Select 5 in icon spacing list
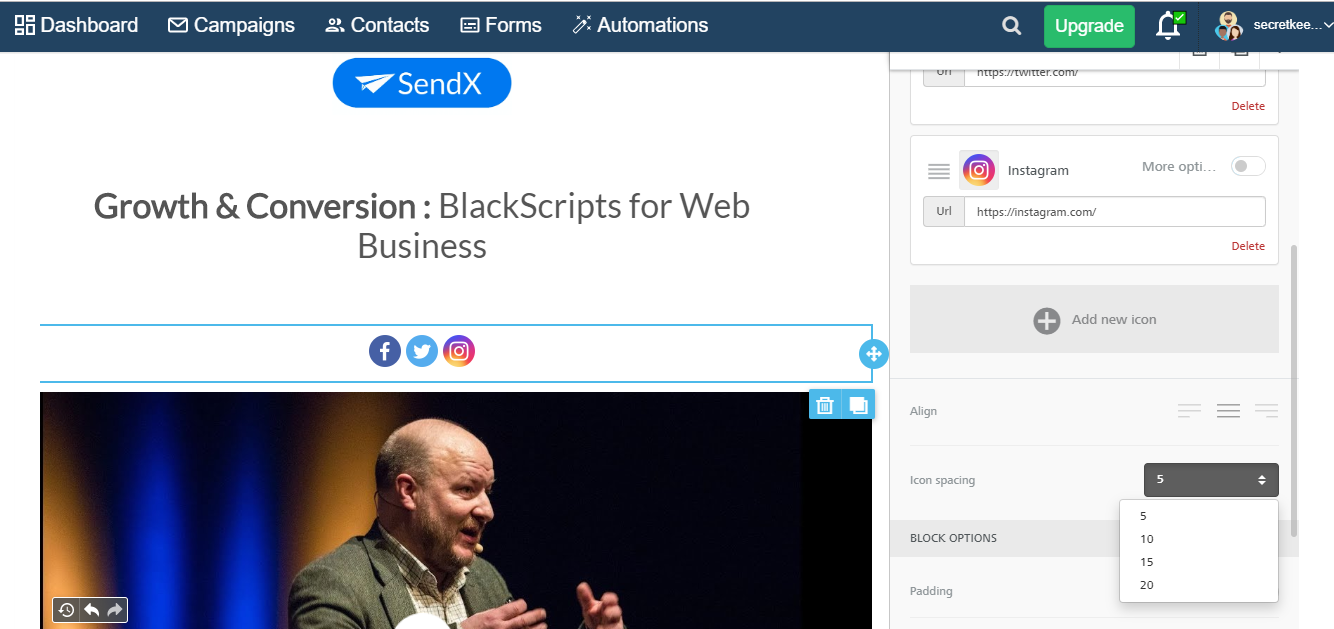1334x629 pixels. tap(1199, 516)
